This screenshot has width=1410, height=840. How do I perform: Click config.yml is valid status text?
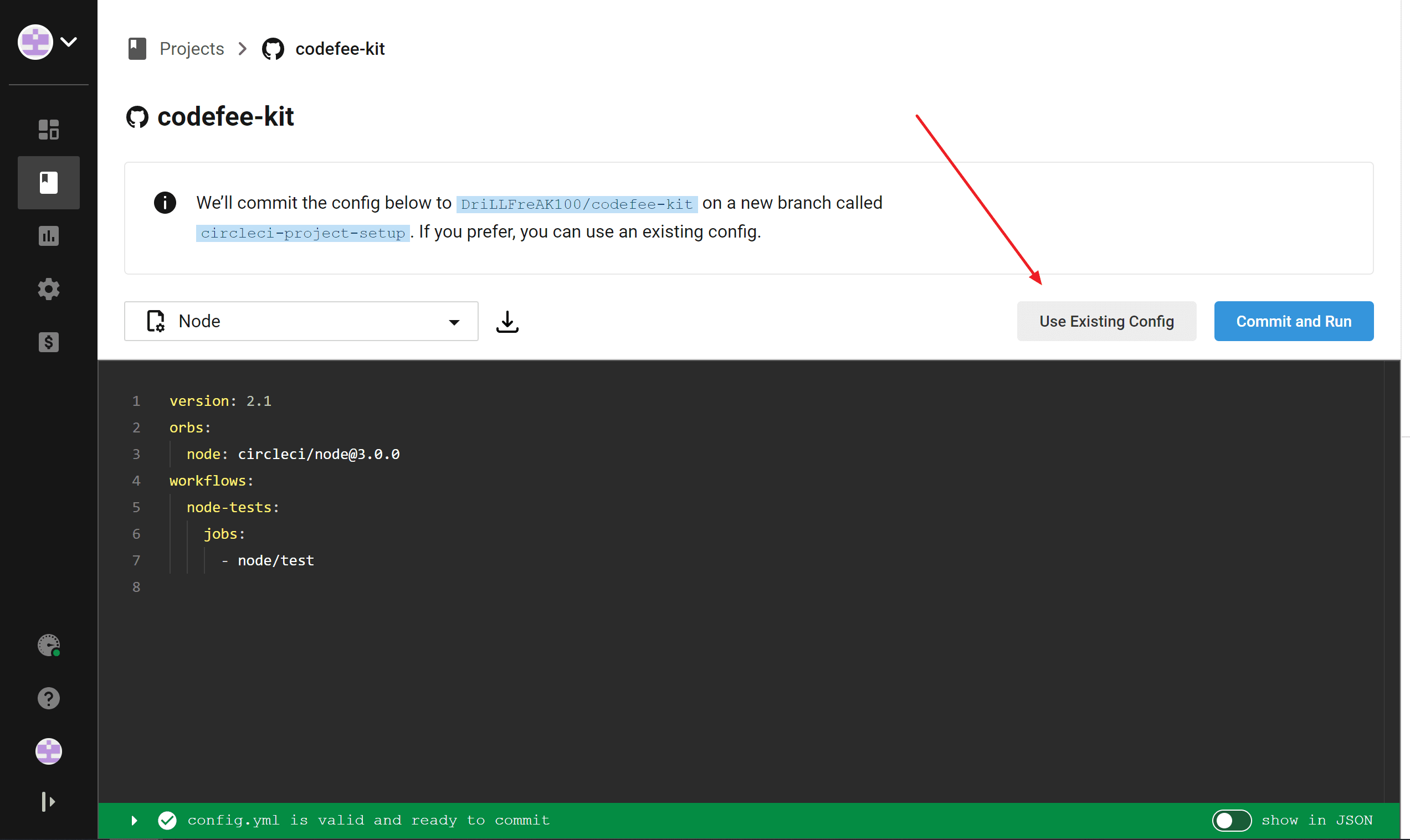(368, 820)
